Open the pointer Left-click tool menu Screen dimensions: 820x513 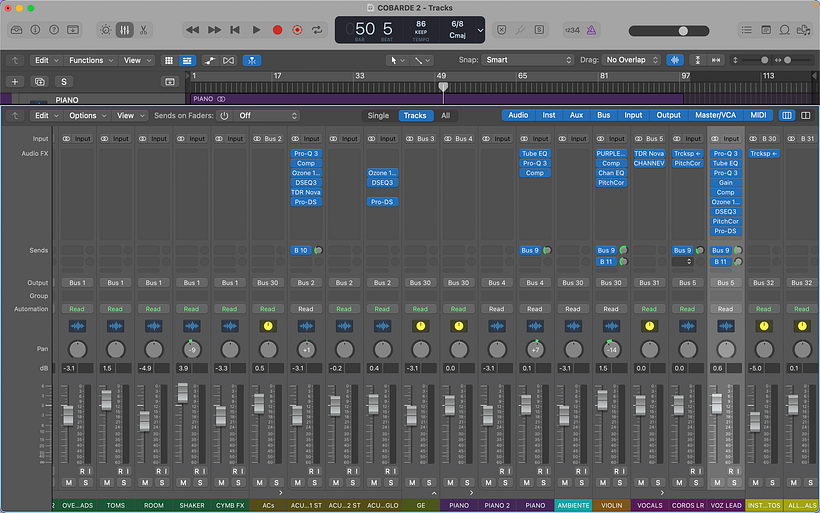click(396, 60)
